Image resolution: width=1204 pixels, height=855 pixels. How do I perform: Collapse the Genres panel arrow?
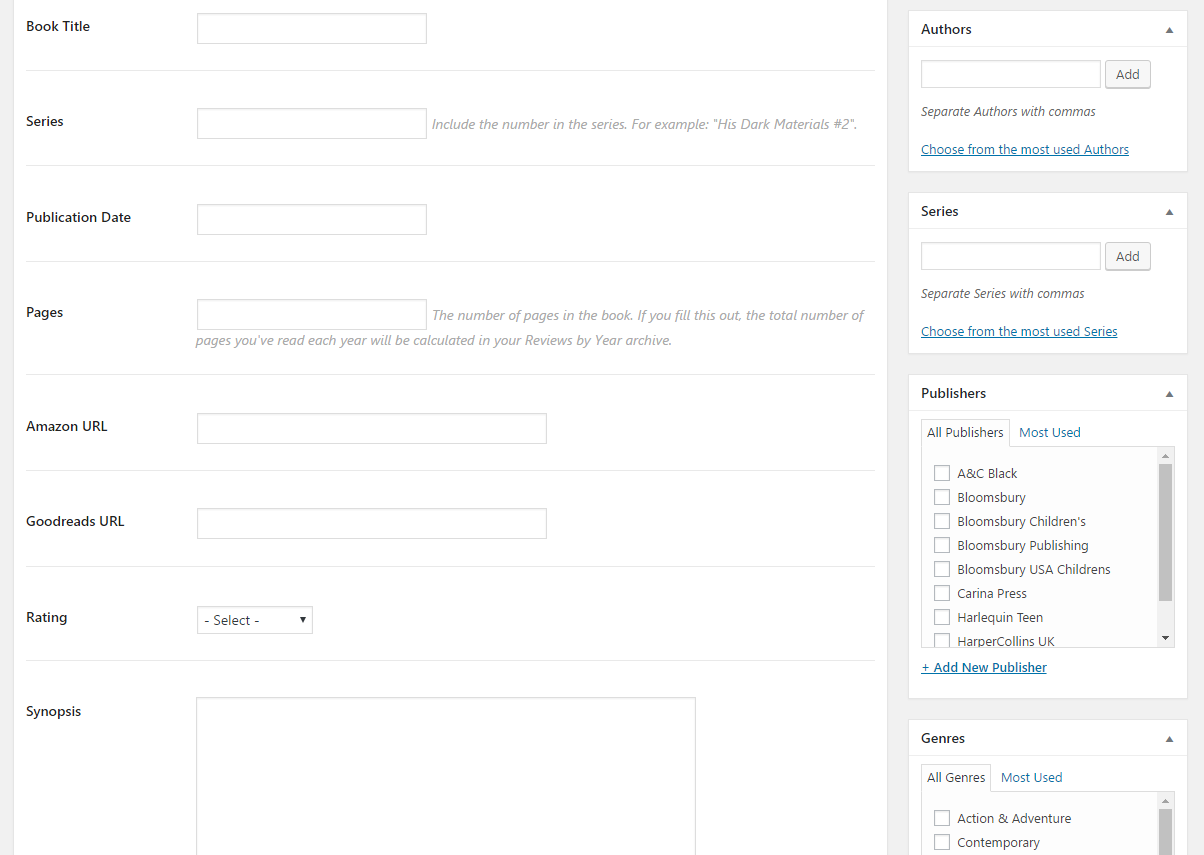(x=1169, y=739)
